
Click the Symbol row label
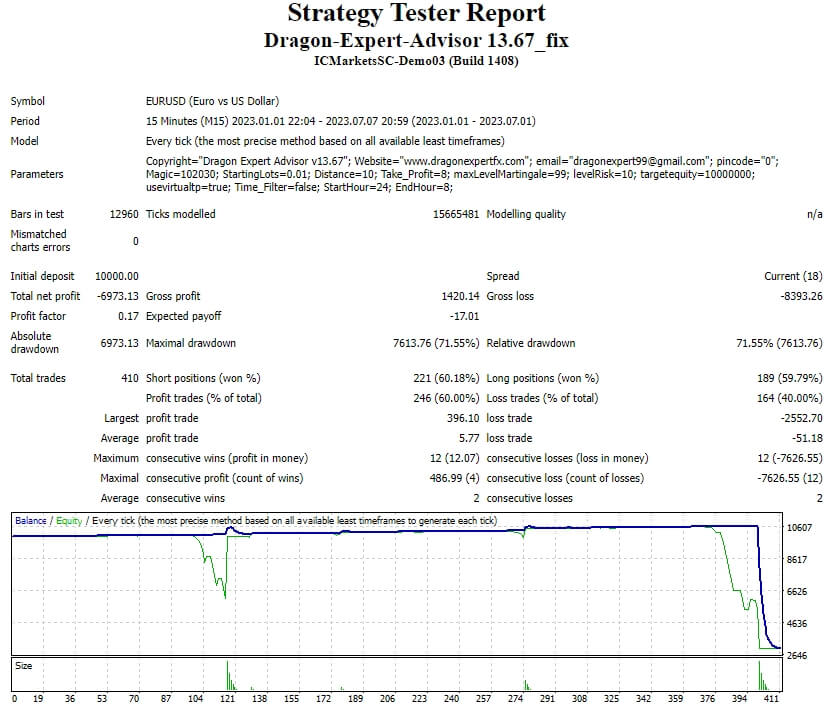pos(28,101)
